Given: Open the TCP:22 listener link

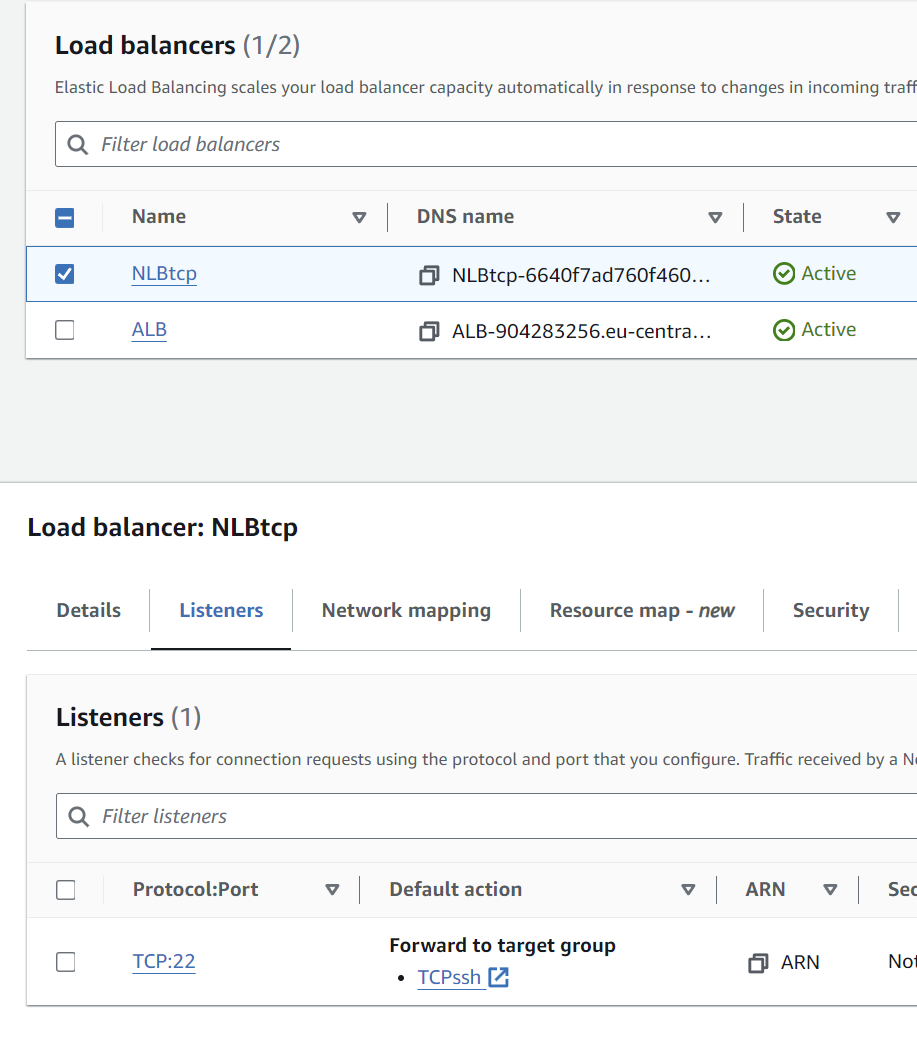Looking at the screenshot, I should click(x=164, y=962).
